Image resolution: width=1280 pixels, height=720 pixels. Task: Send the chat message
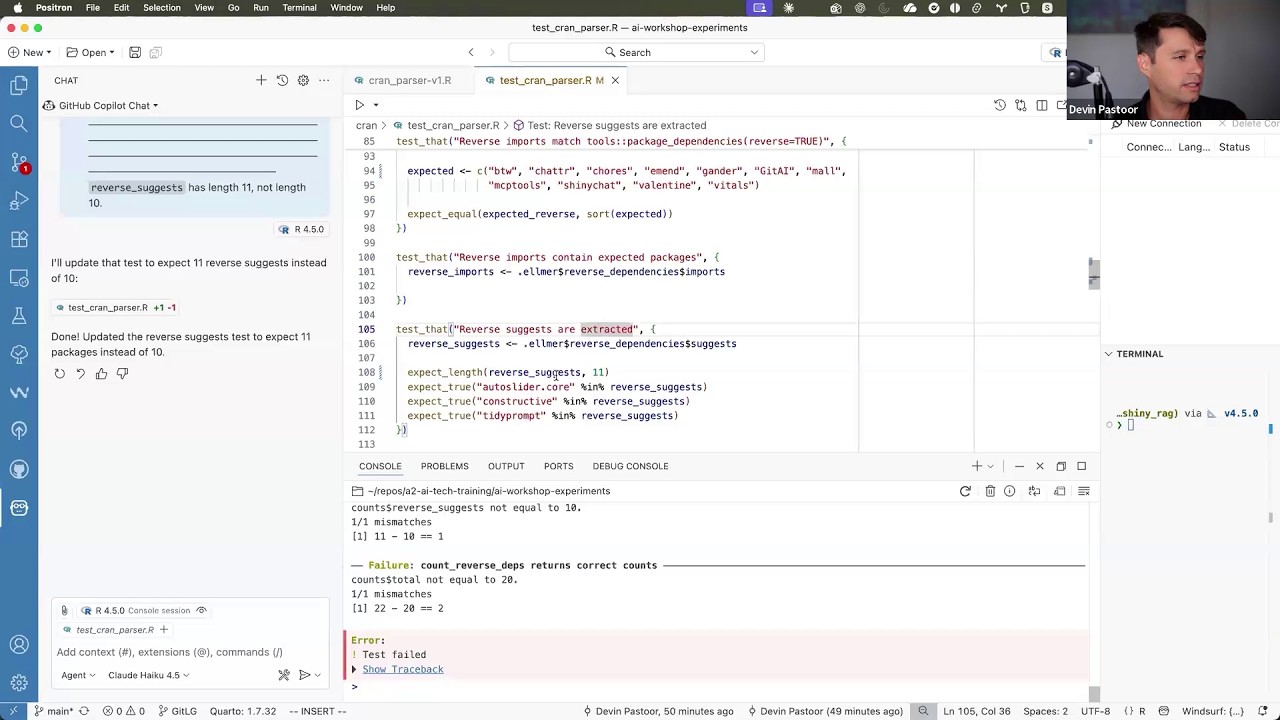[x=304, y=675]
